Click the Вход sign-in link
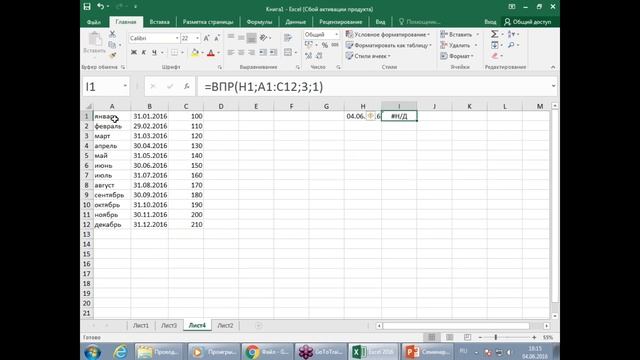This screenshot has width=640, height=360. pyautogui.click(x=490, y=22)
